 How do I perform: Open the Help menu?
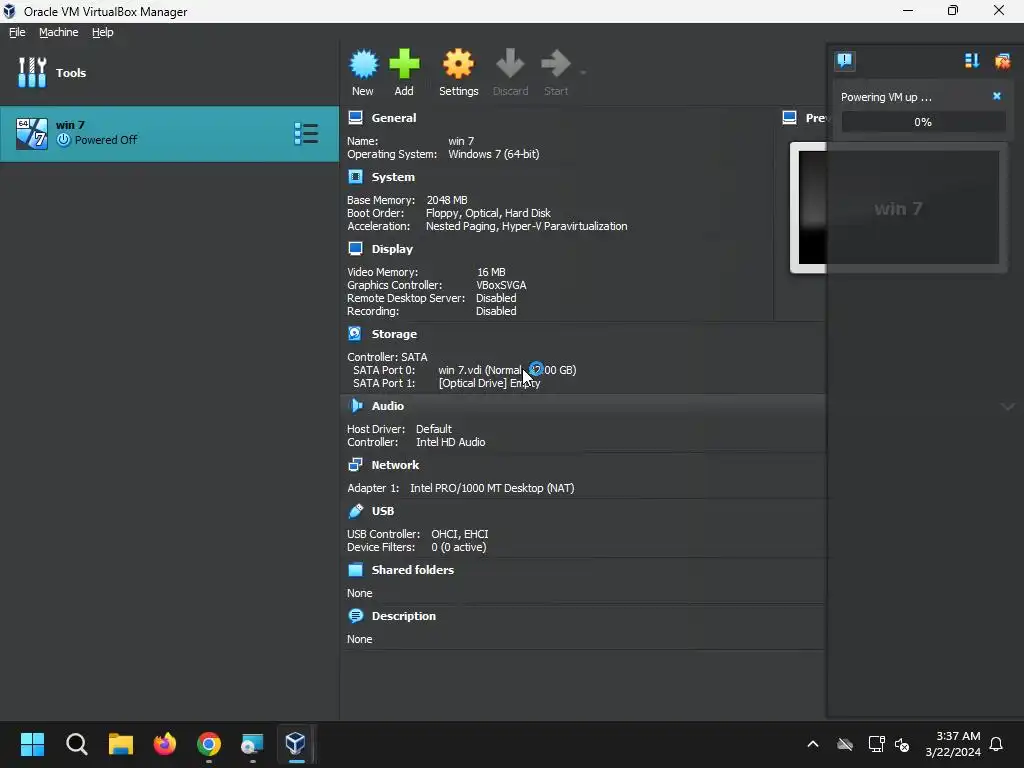[103, 32]
